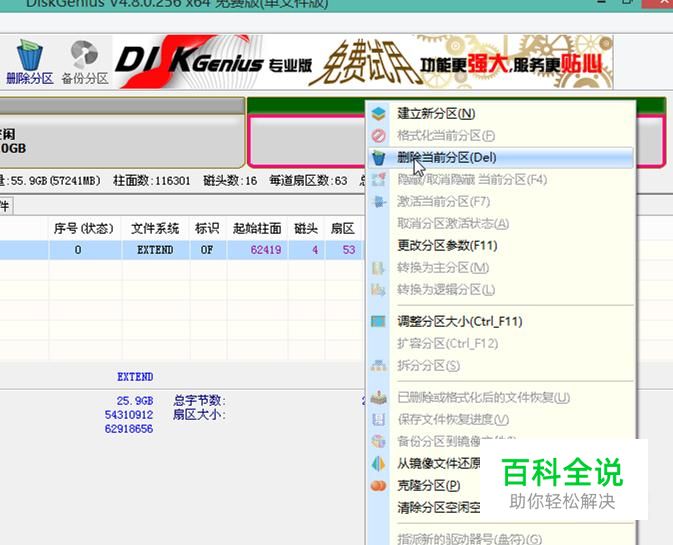Click the 格式化当前分区 icon
673x545 pixels.
[x=379, y=136]
